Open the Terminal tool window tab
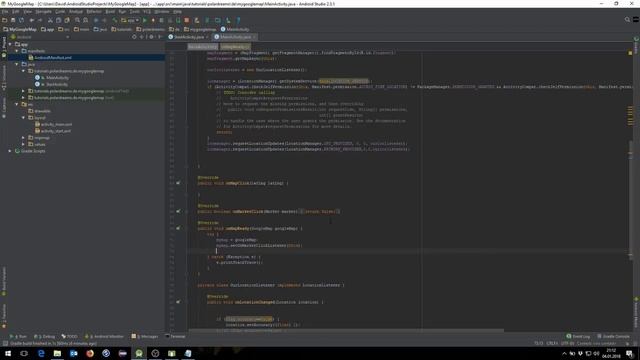Viewport: 640px width, 360px height. pos(175,336)
